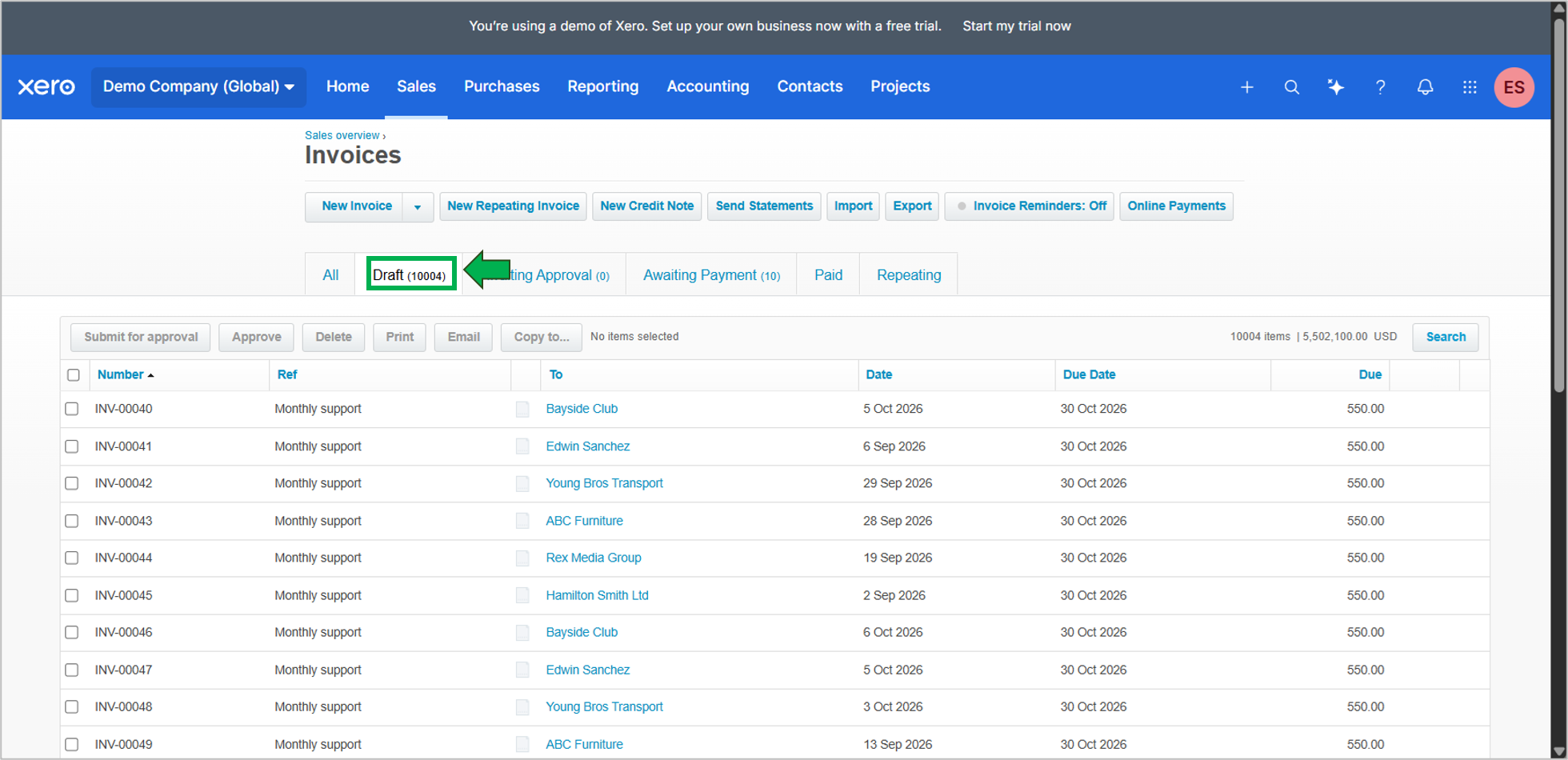Image resolution: width=1568 pixels, height=760 pixels.
Task: Open the Copy to... dropdown button
Action: coord(541,337)
